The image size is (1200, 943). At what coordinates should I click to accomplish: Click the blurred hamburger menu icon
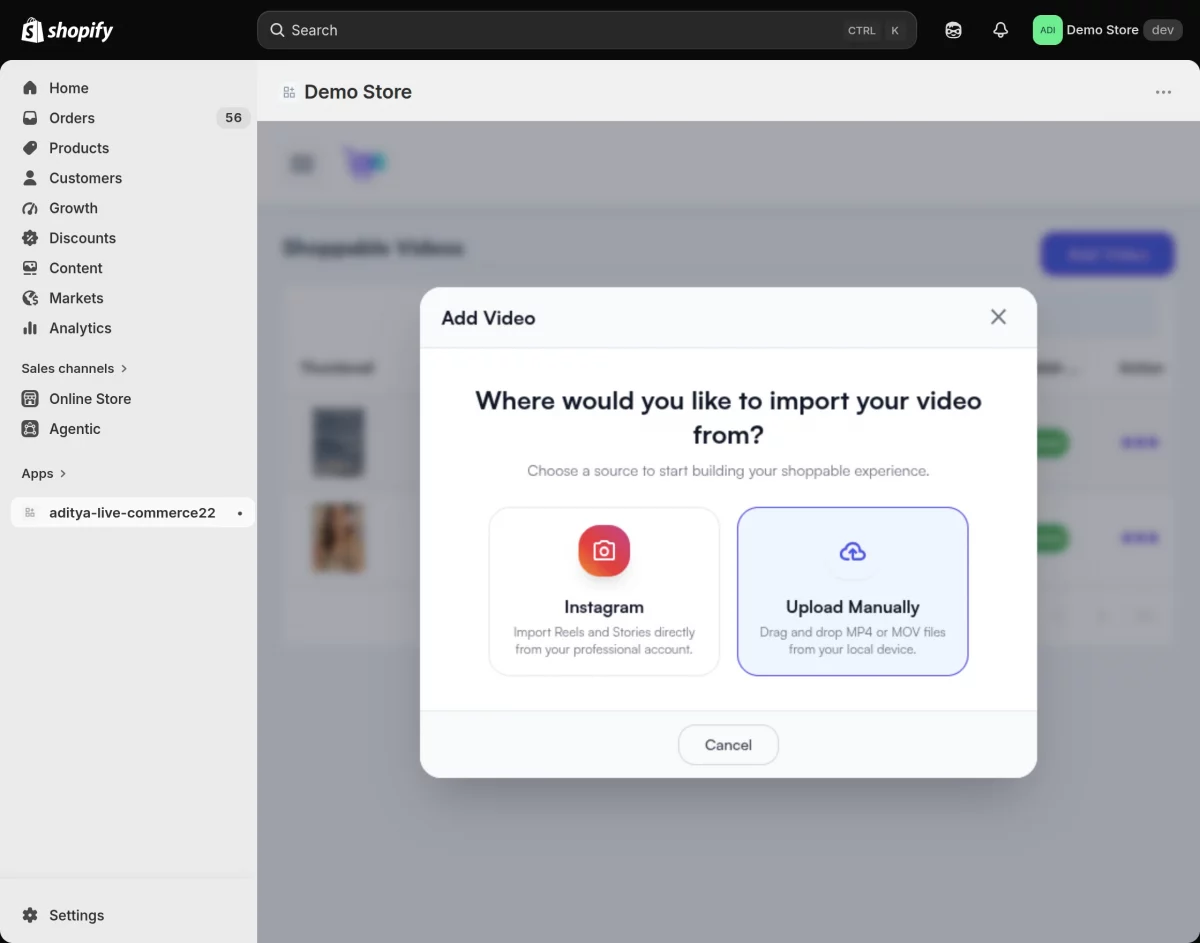click(302, 164)
